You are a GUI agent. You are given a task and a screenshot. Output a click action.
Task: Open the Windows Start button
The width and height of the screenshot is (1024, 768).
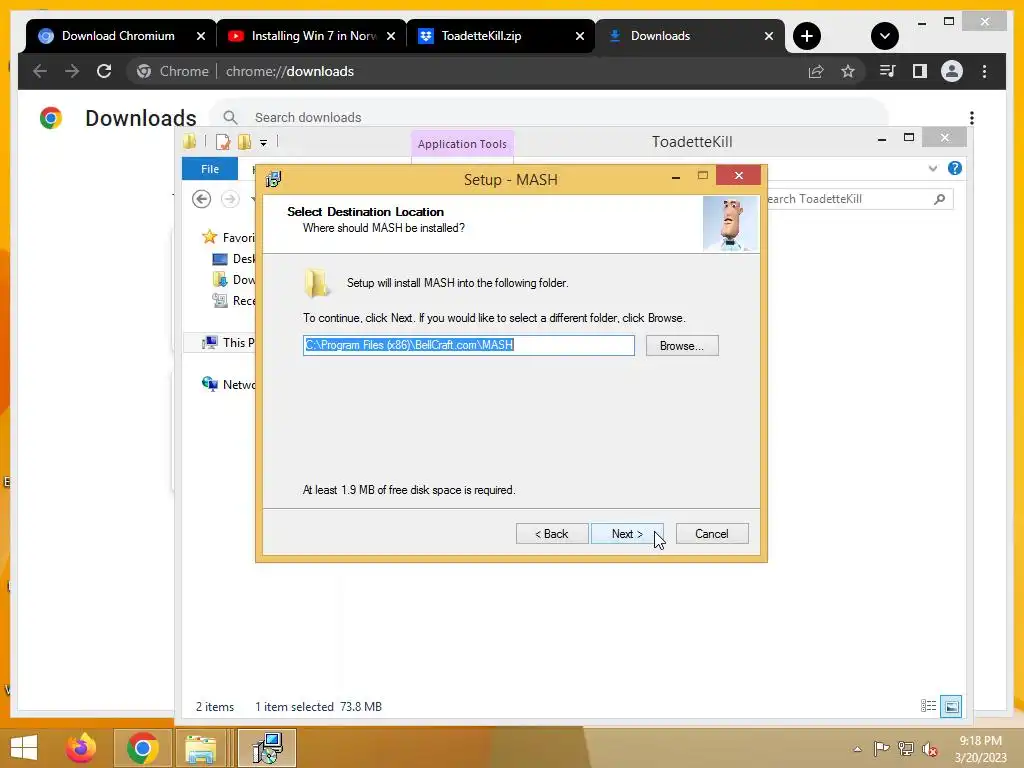24,748
